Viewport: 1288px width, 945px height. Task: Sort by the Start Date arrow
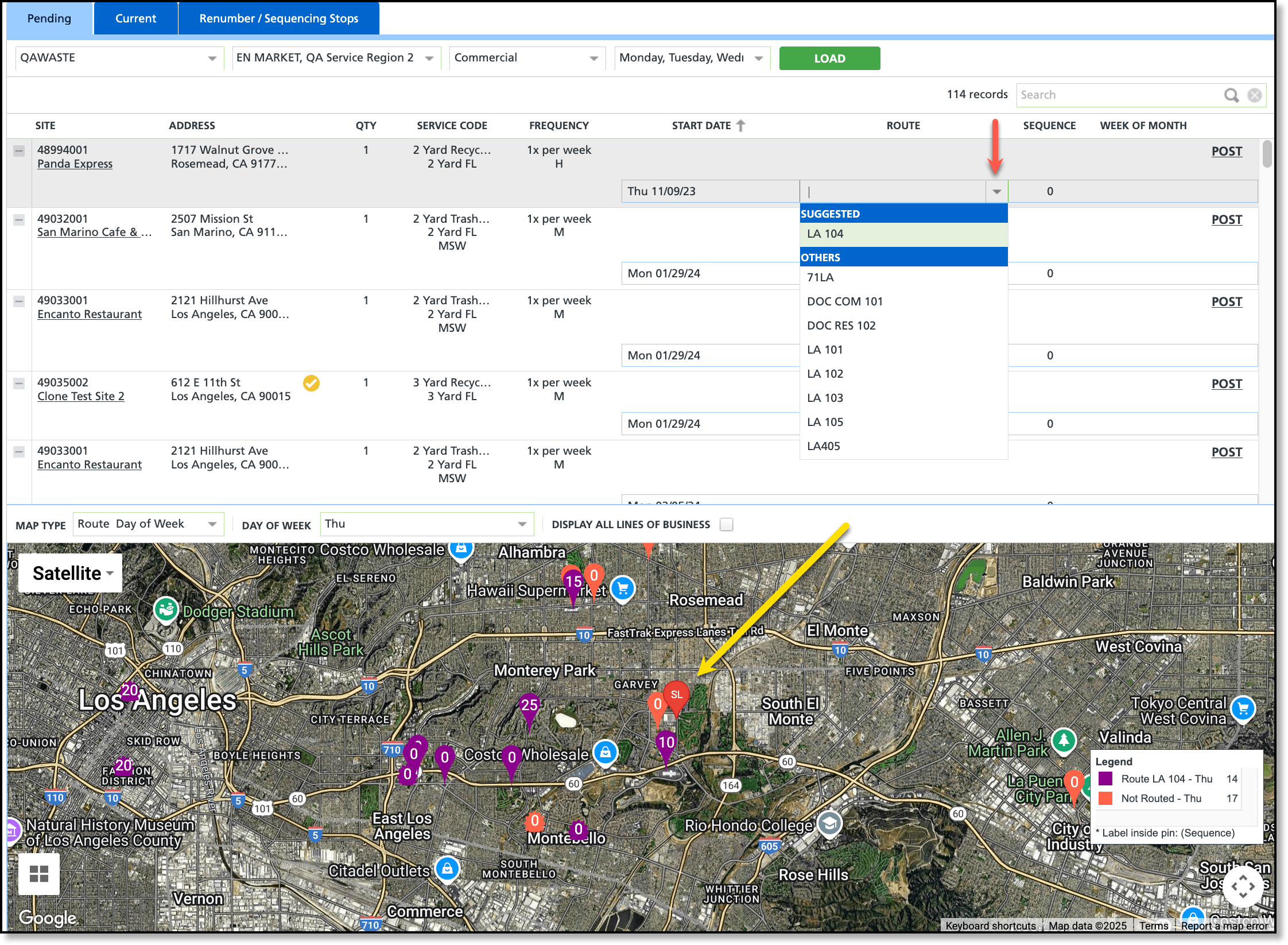pos(741,125)
